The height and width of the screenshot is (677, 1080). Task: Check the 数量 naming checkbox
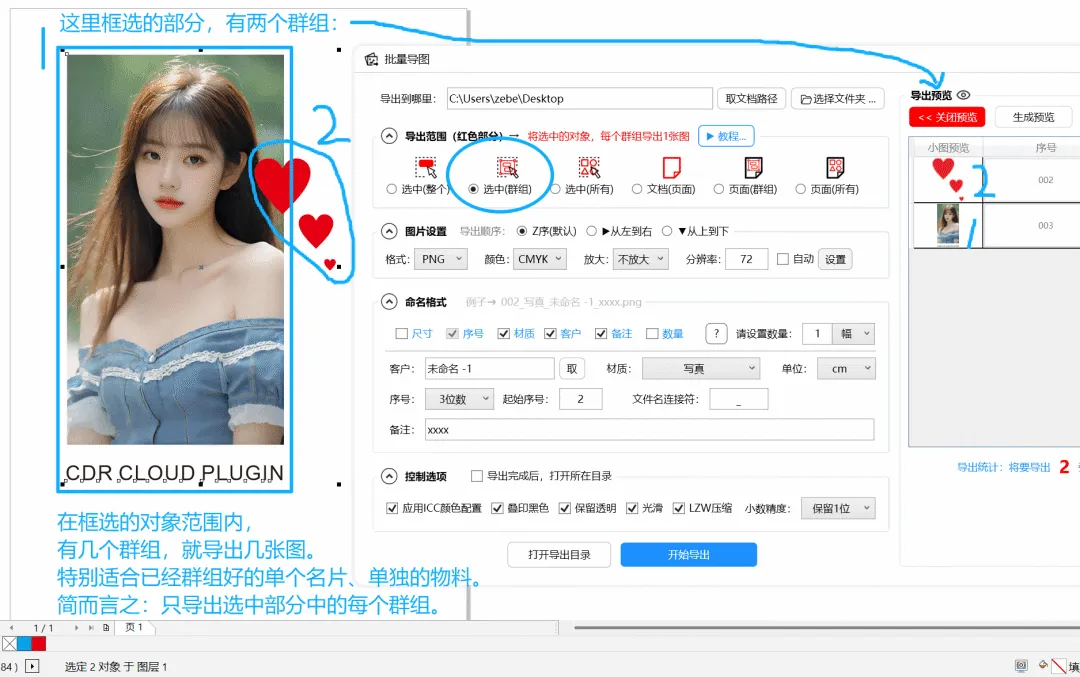coord(652,333)
